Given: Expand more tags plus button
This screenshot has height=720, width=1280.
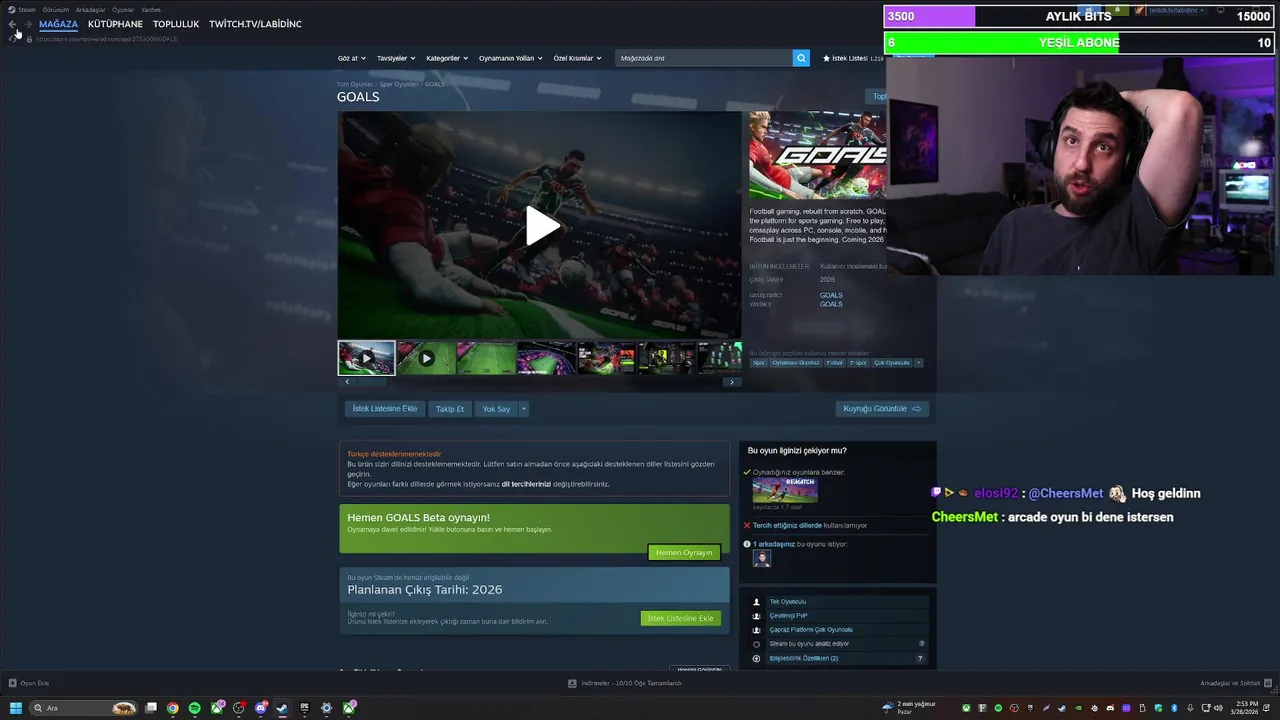Looking at the screenshot, I should (x=918, y=363).
